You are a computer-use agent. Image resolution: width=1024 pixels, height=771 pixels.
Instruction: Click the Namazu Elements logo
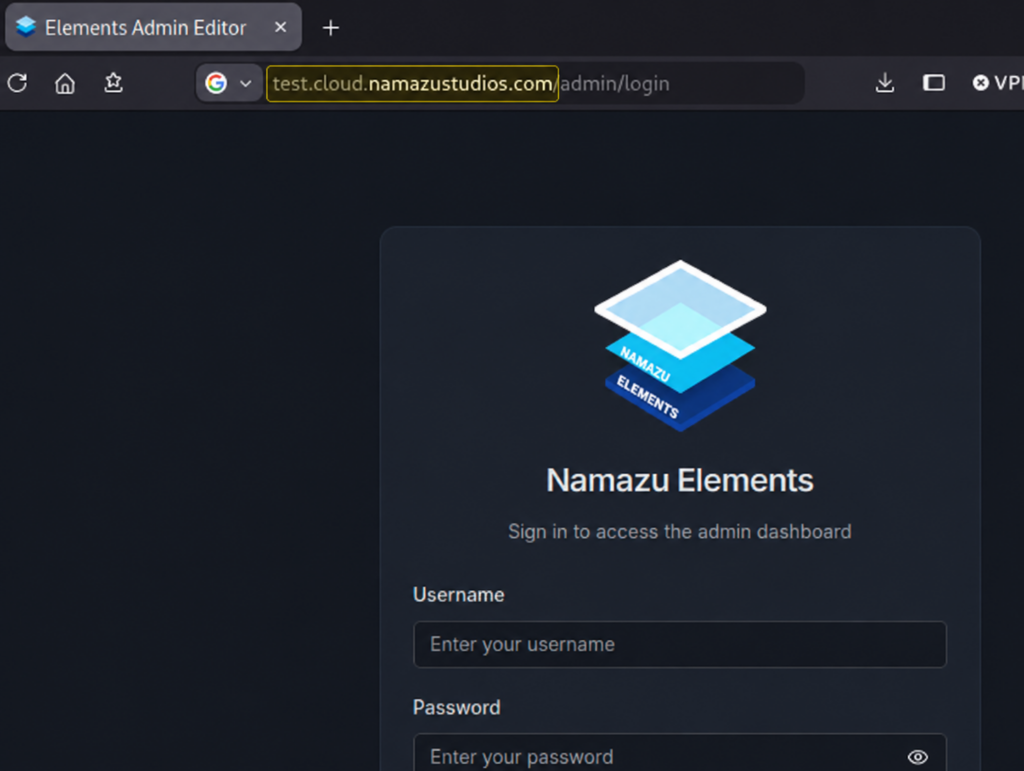coord(680,345)
